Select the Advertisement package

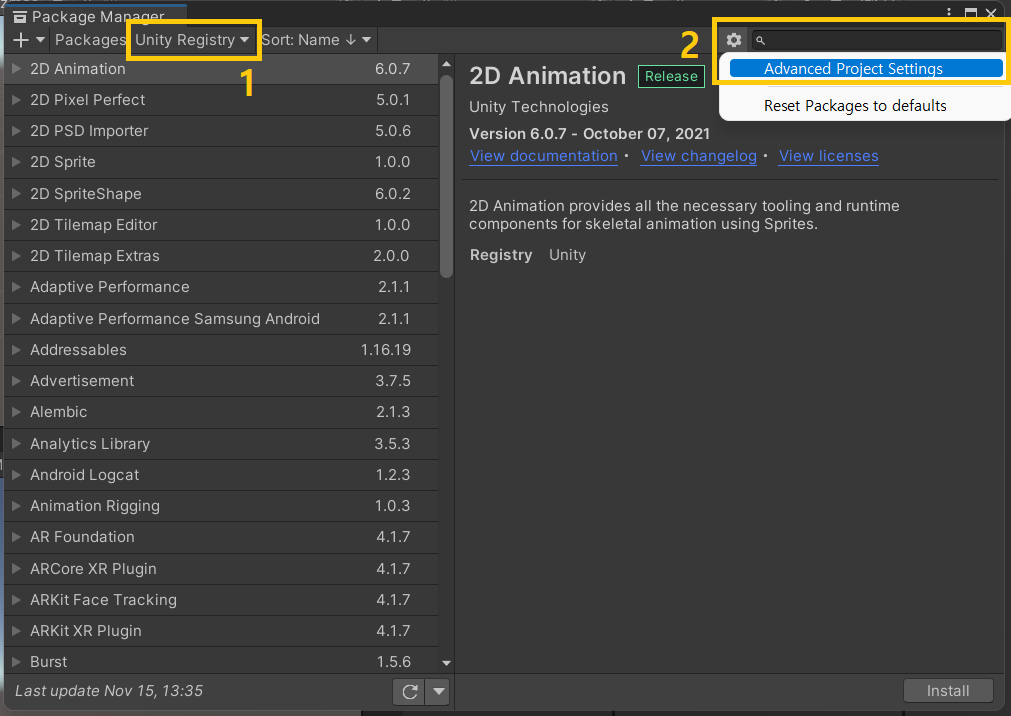click(221, 381)
